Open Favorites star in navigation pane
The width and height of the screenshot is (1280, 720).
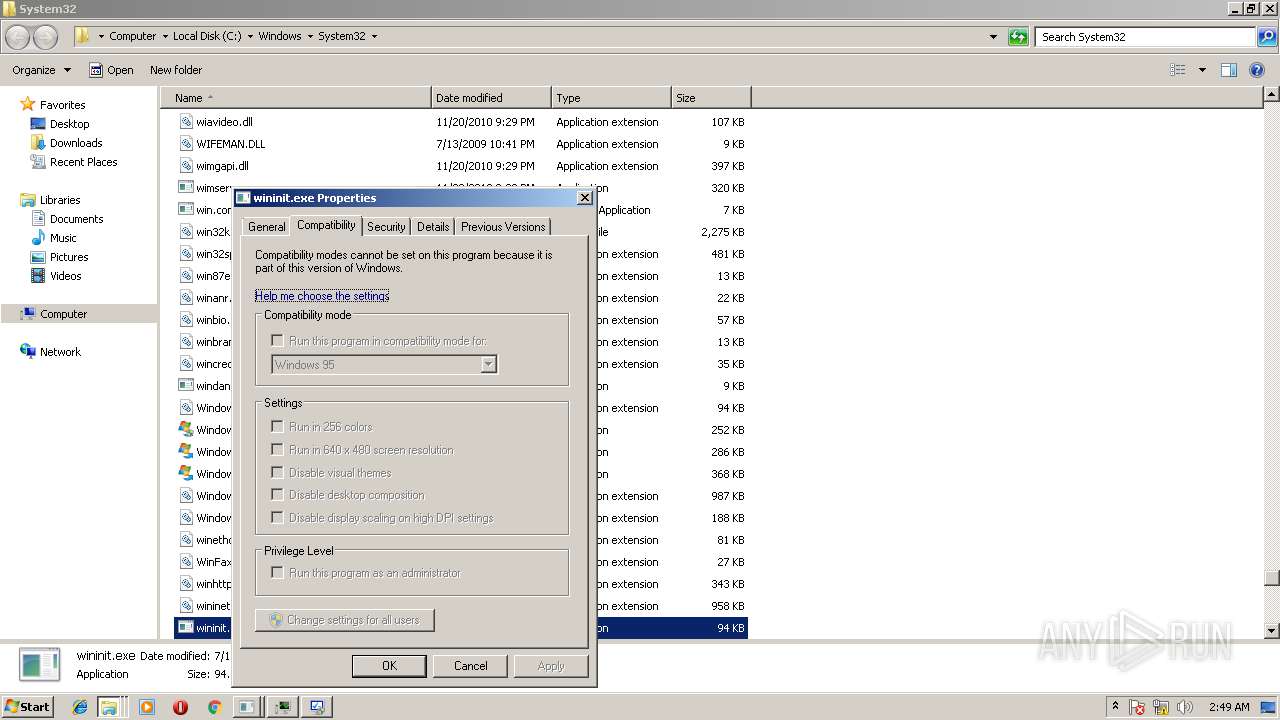[28, 105]
